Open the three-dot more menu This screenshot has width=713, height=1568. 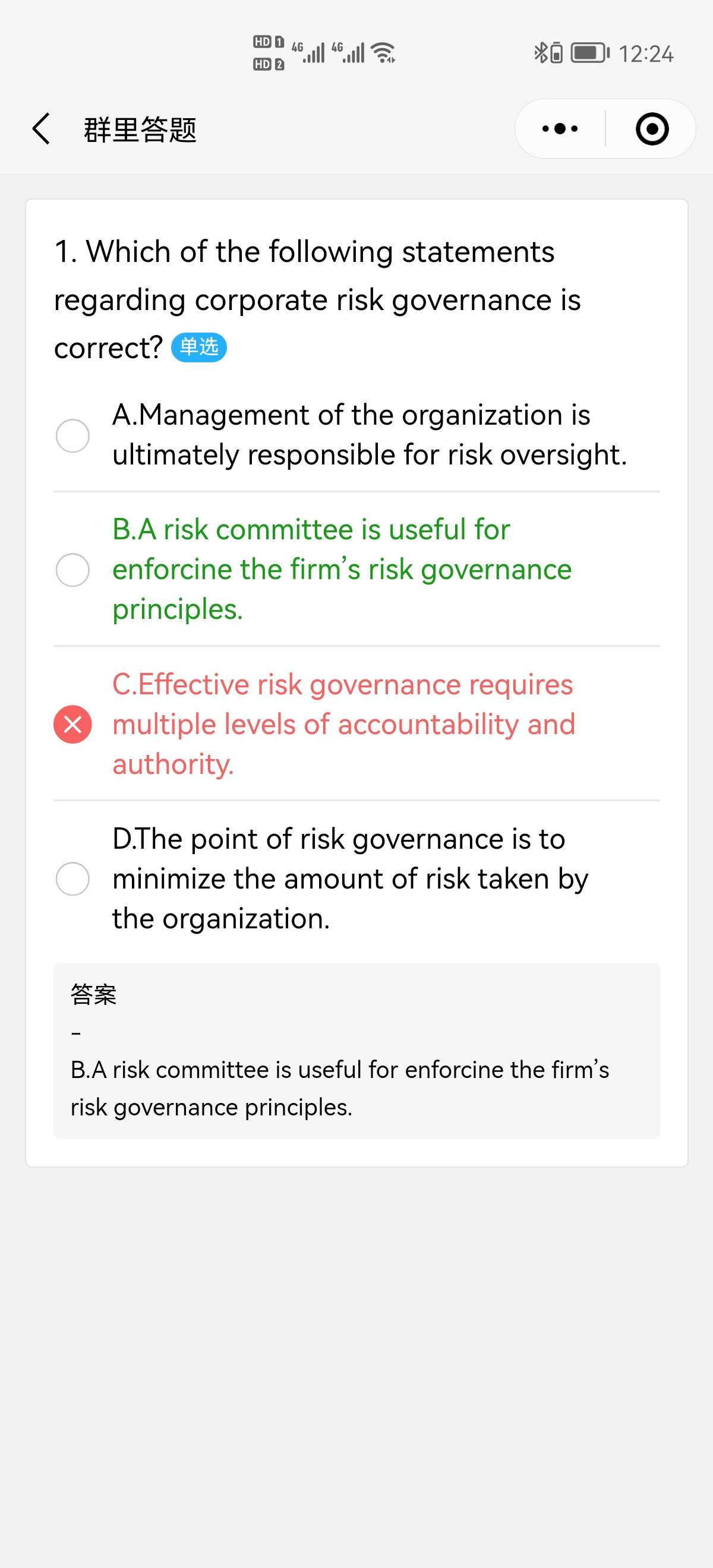click(560, 129)
